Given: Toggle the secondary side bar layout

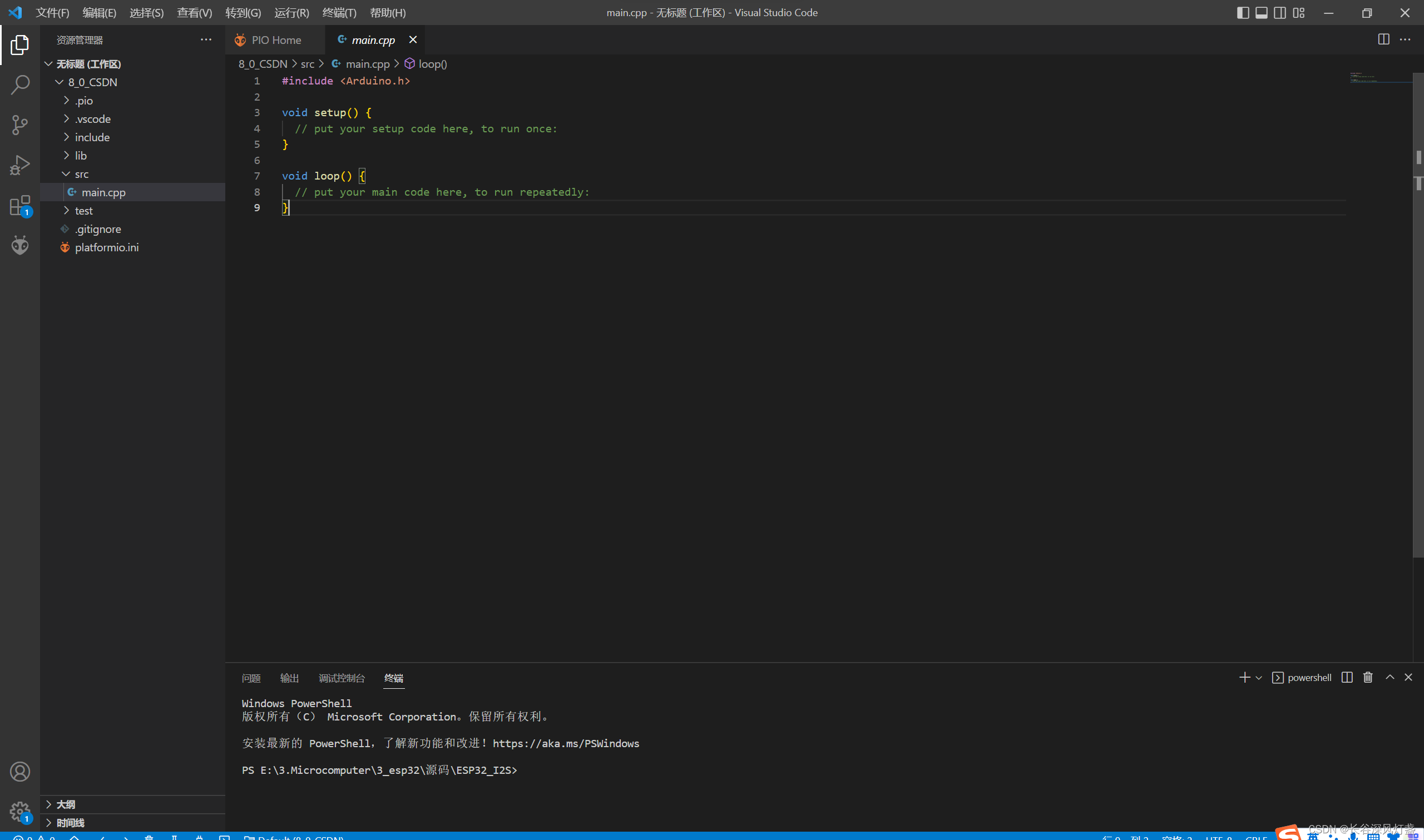Looking at the screenshot, I should (x=1279, y=12).
